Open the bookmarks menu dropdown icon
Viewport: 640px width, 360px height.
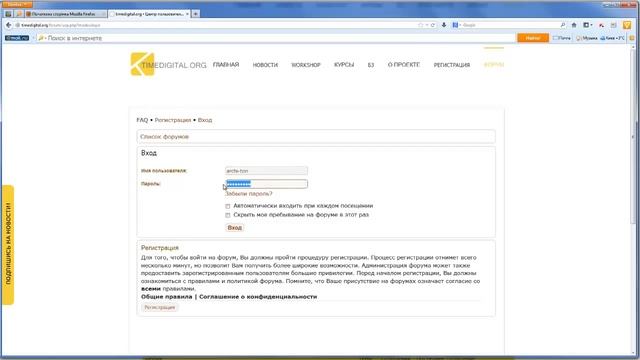588,25
